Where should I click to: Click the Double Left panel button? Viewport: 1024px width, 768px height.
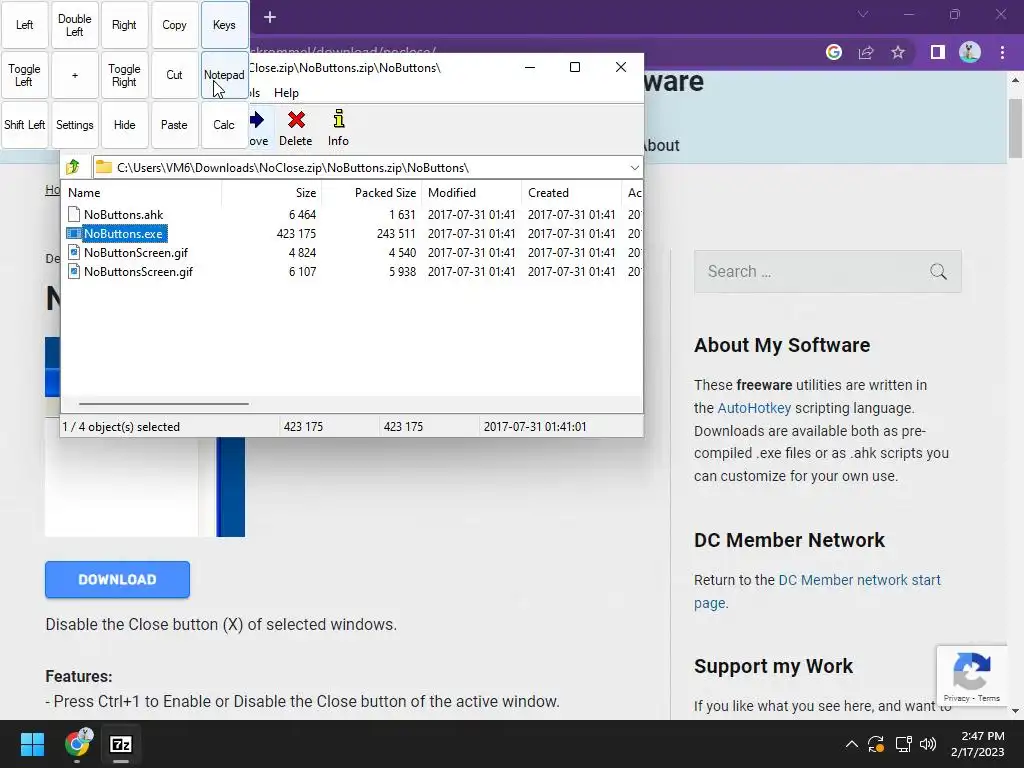click(x=74, y=25)
